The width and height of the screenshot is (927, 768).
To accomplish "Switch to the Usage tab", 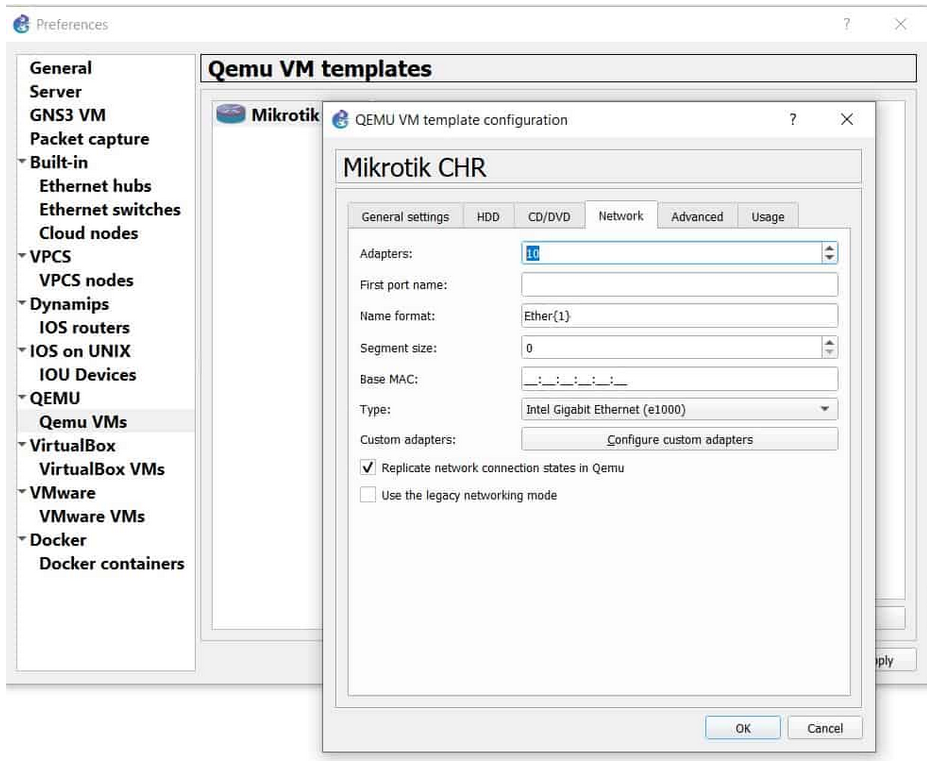I will click(x=768, y=217).
